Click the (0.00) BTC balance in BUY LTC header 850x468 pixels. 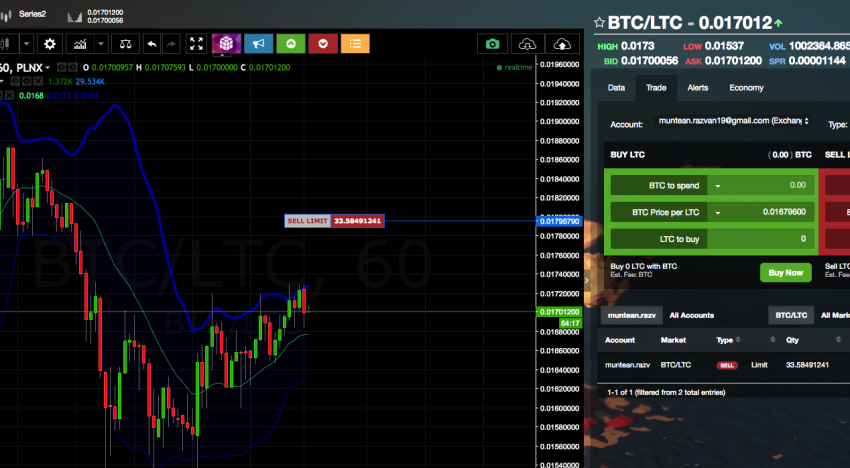click(x=790, y=155)
